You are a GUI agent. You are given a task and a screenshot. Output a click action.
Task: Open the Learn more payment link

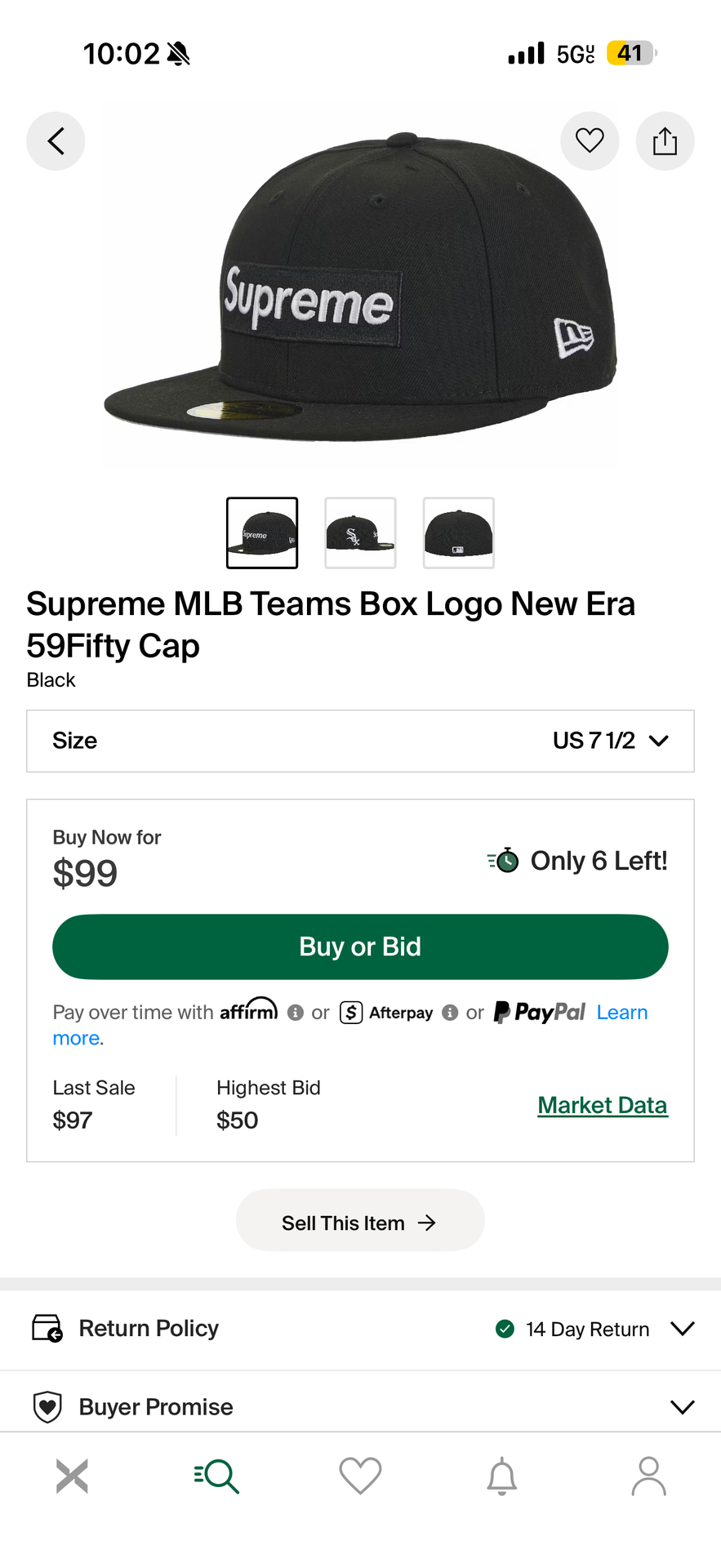pos(621,1013)
